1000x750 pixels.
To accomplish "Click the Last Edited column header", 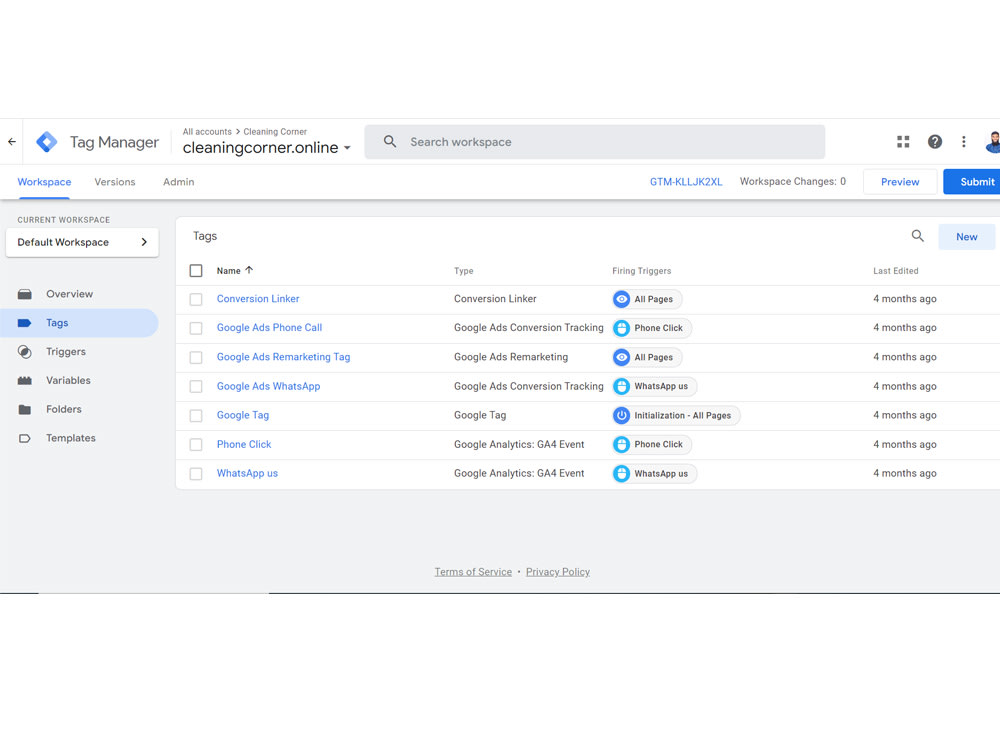I will click(895, 270).
